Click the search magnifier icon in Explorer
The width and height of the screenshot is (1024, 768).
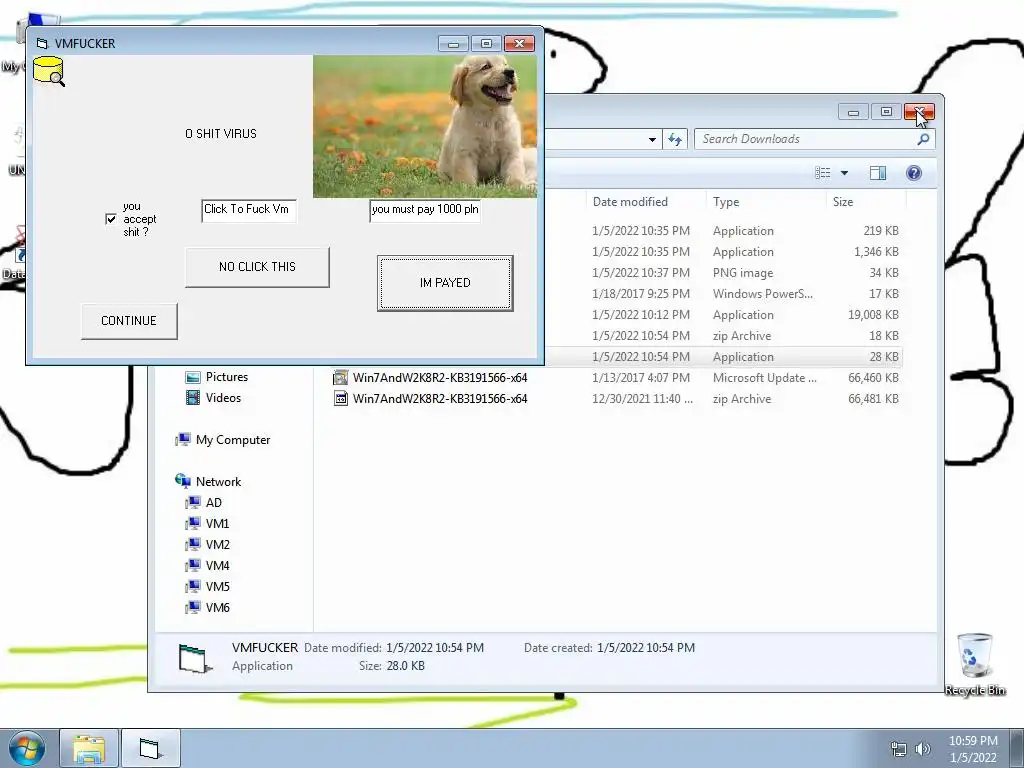[x=923, y=139]
